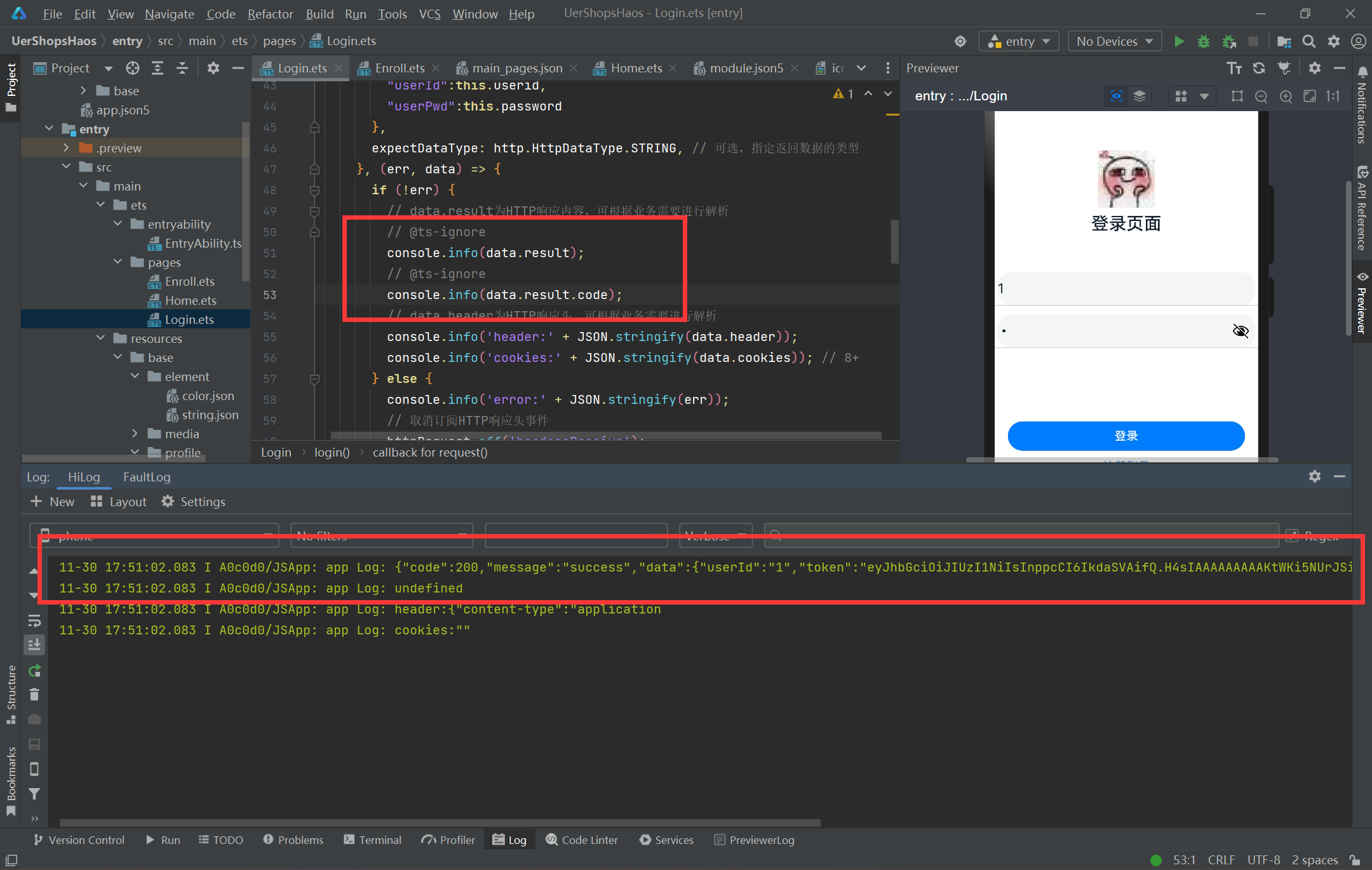Toggle the Regex checkbox in log search
Viewport: 1372px width, 870px height.
click(1292, 535)
